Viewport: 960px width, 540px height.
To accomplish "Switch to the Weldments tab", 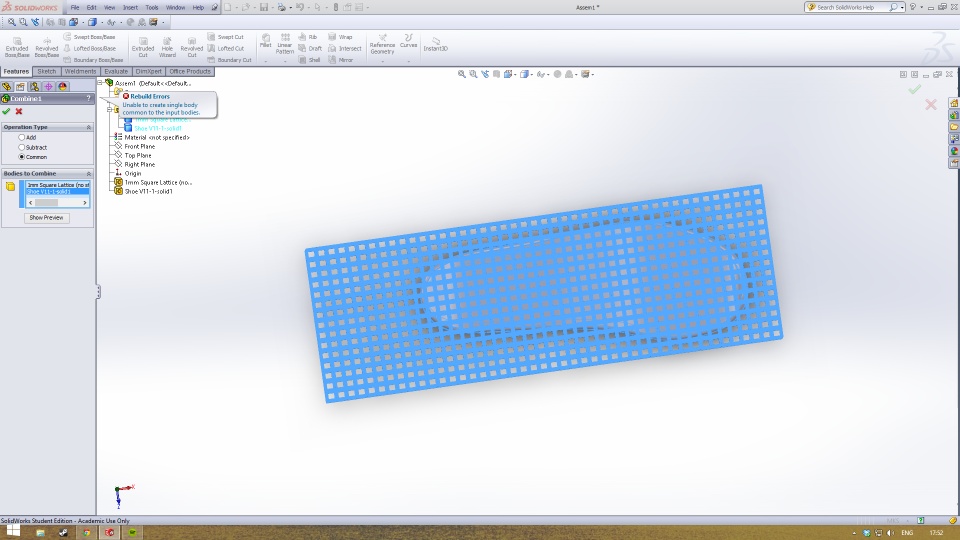I will pos(80,72).
